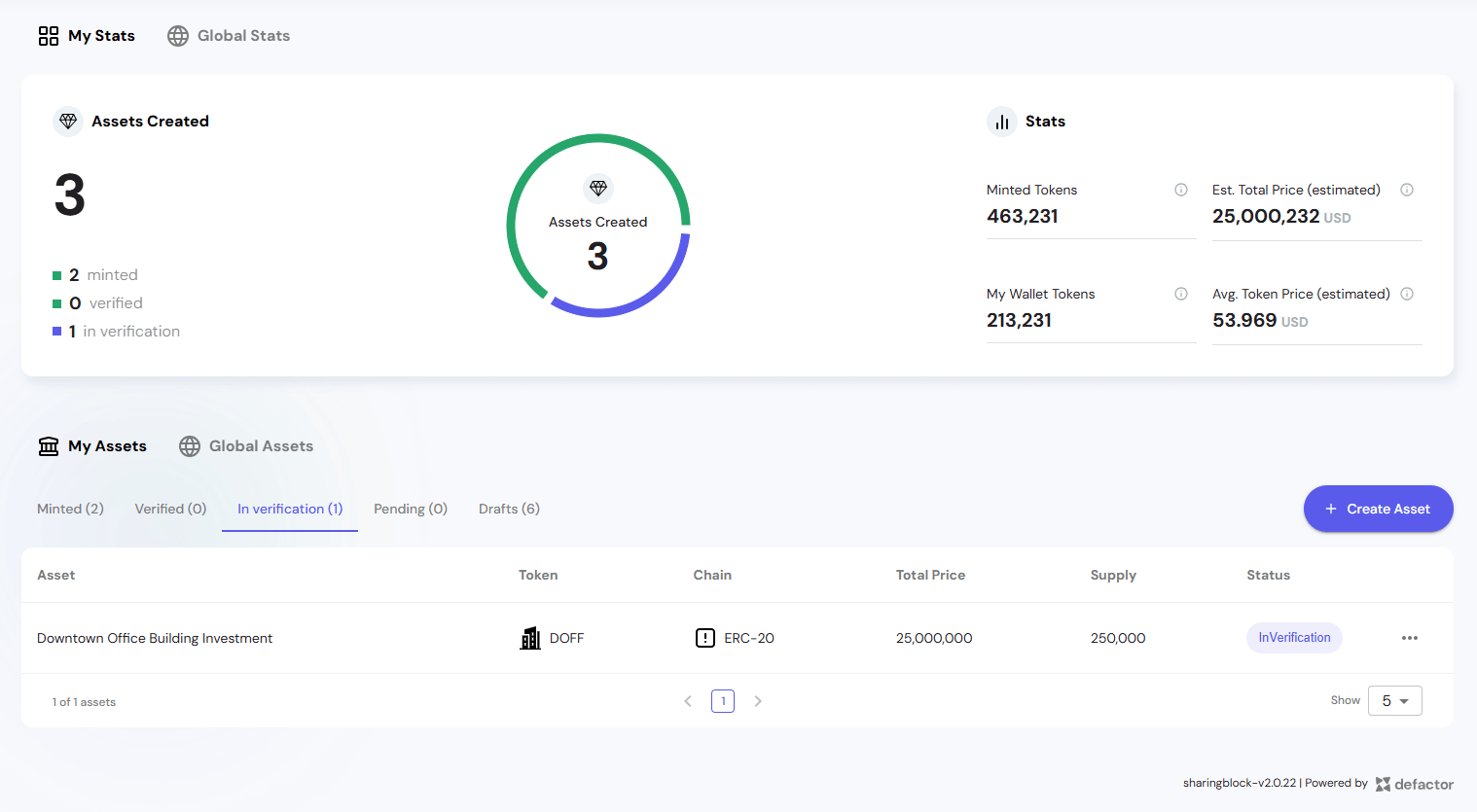Click the InVerification status badge
Viewport: 1477px width, 812px height.
[1294, 638]
